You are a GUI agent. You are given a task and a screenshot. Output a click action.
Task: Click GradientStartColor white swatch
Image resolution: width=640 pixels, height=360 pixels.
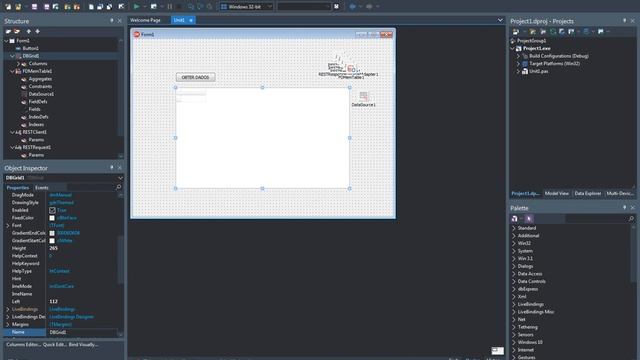point(52,241)
